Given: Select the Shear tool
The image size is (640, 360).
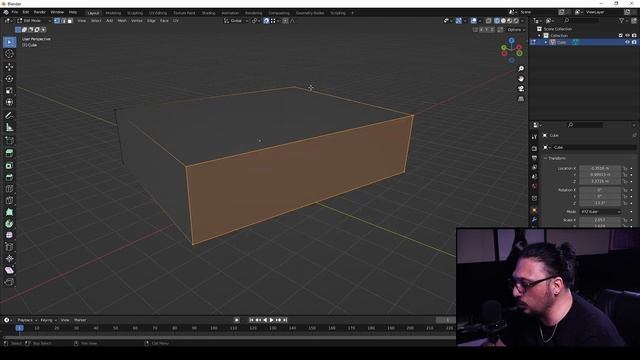Looking at the screenshot, I should [x=9, y=270].
